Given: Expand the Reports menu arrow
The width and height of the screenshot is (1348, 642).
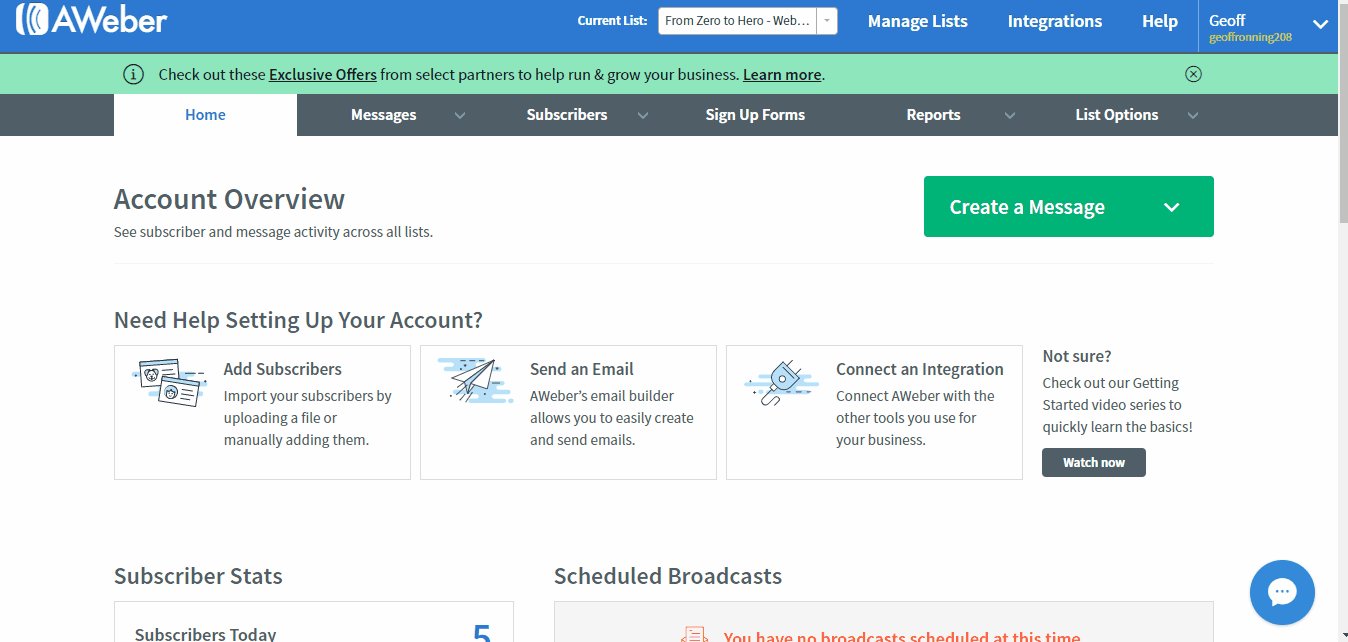Looking at the screenshot, I should click(1010, 115).
